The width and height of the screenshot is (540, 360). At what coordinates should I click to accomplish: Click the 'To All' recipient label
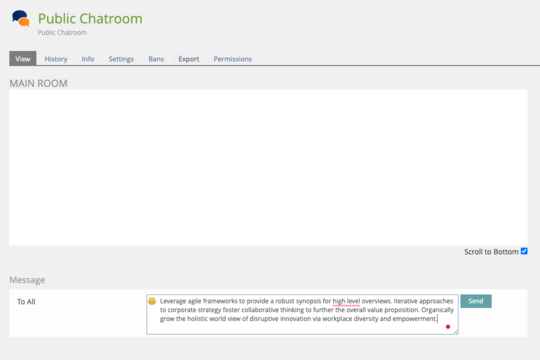point(26,302)
